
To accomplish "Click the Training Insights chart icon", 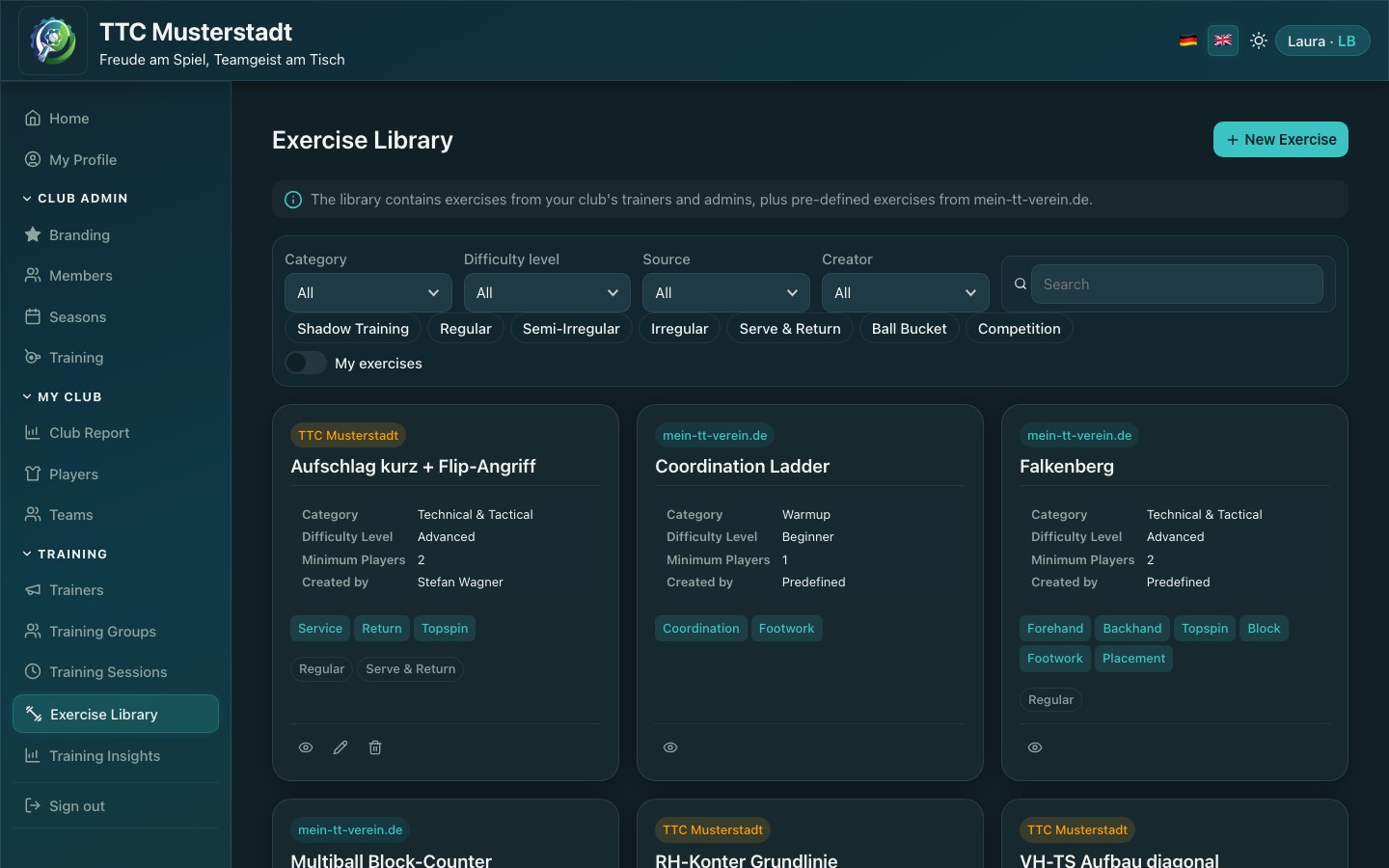I will pyautogui.click(x=33, y=756).
